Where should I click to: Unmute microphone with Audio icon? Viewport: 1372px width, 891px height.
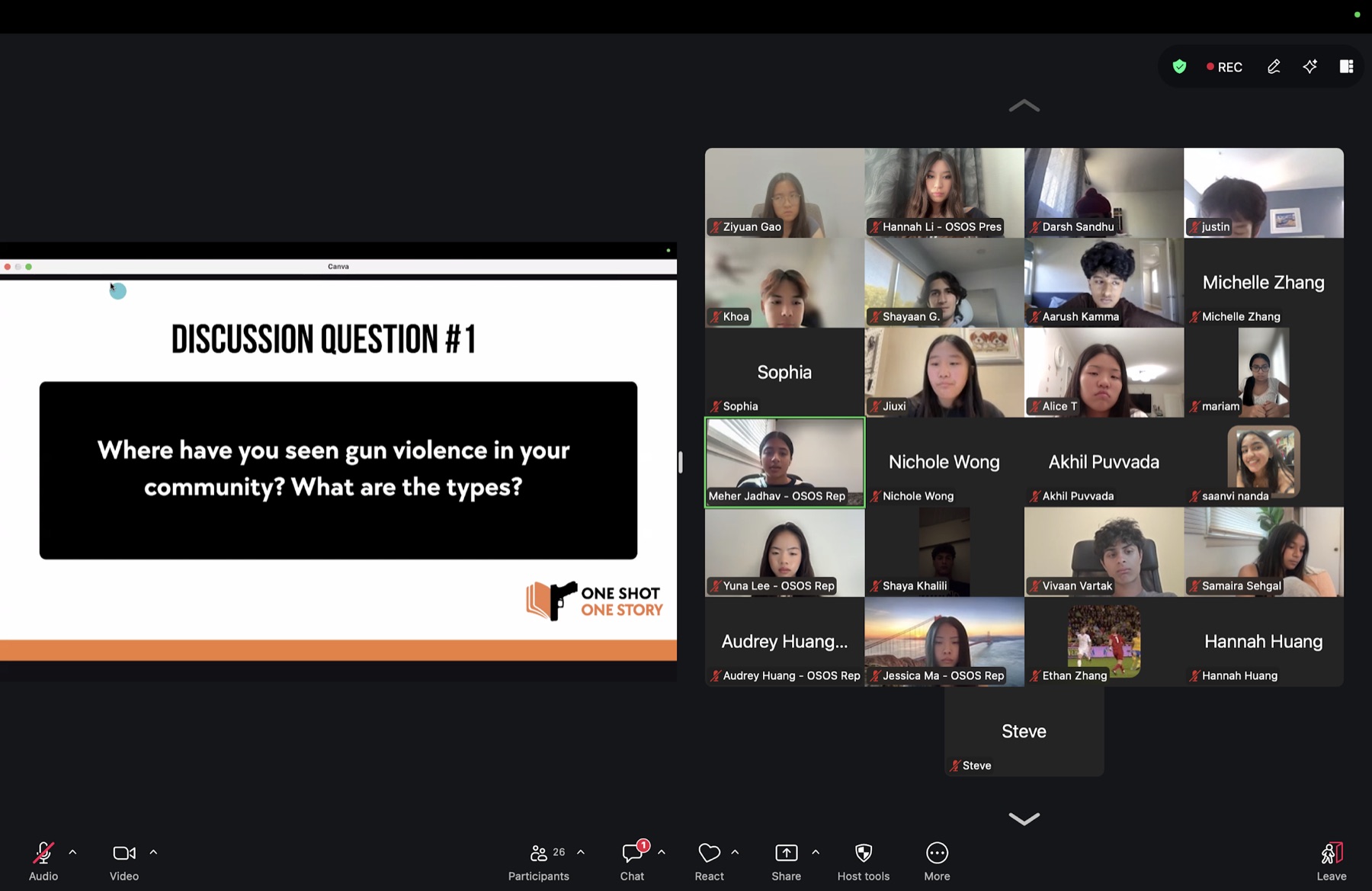(43, 861)
